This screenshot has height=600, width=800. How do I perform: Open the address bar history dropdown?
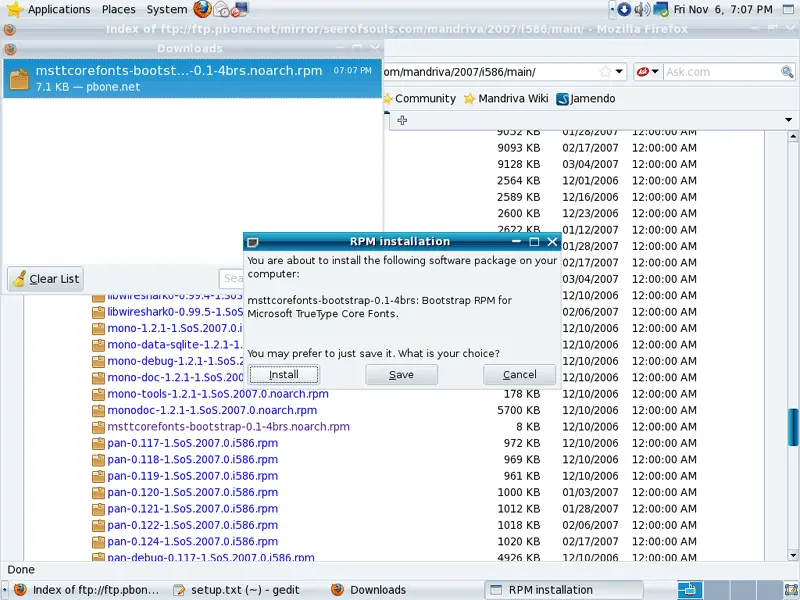click(x=619, y=72)
